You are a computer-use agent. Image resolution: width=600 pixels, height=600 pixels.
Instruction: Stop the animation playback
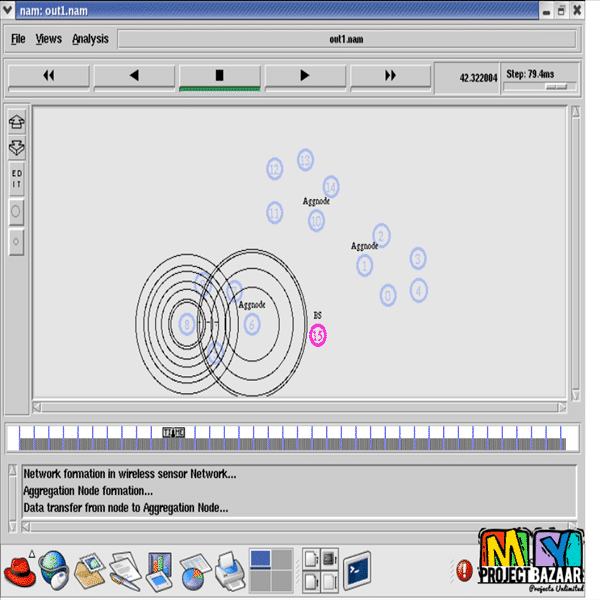click(220, 76)
